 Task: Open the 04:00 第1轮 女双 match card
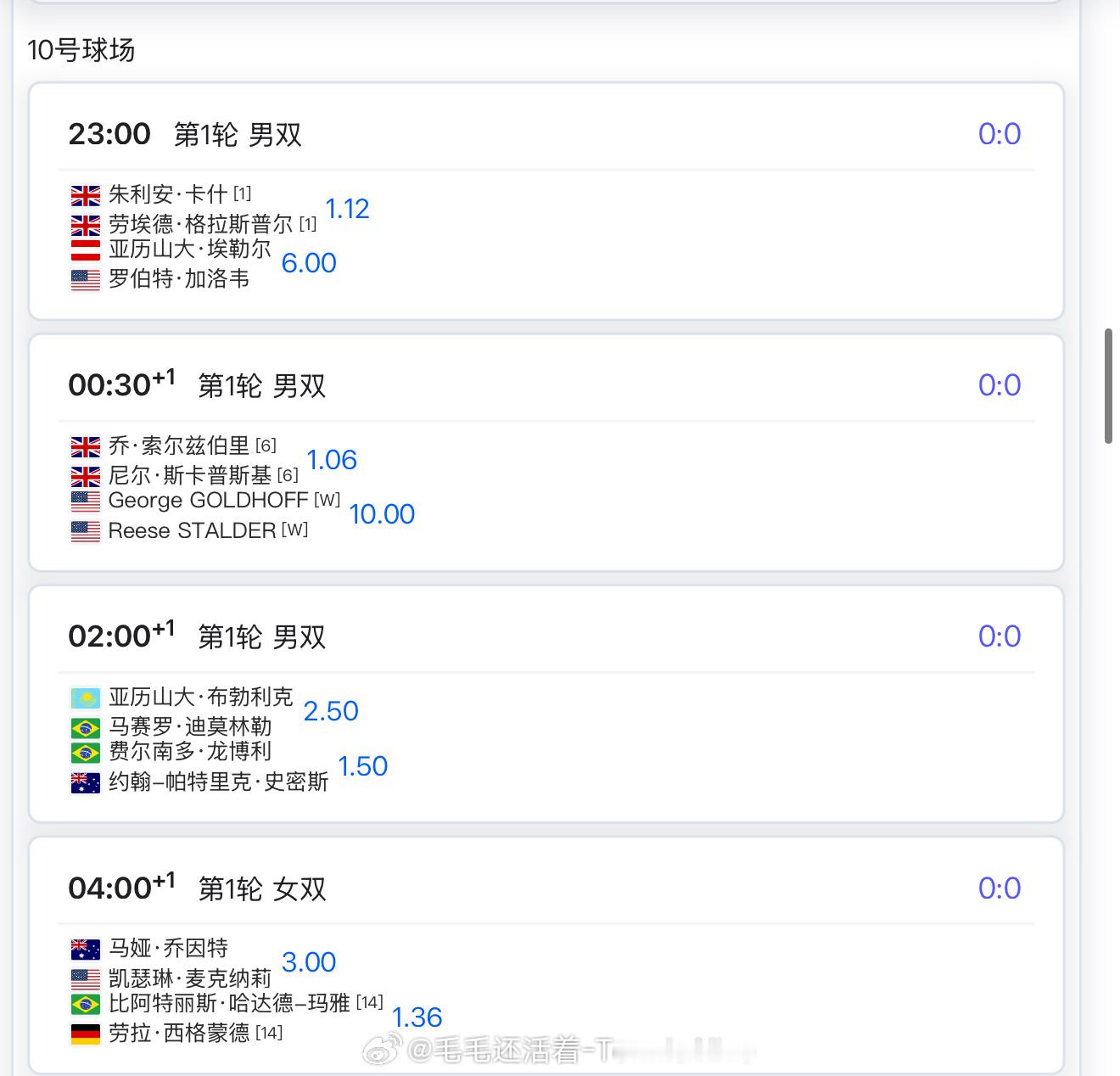[546, 956]
